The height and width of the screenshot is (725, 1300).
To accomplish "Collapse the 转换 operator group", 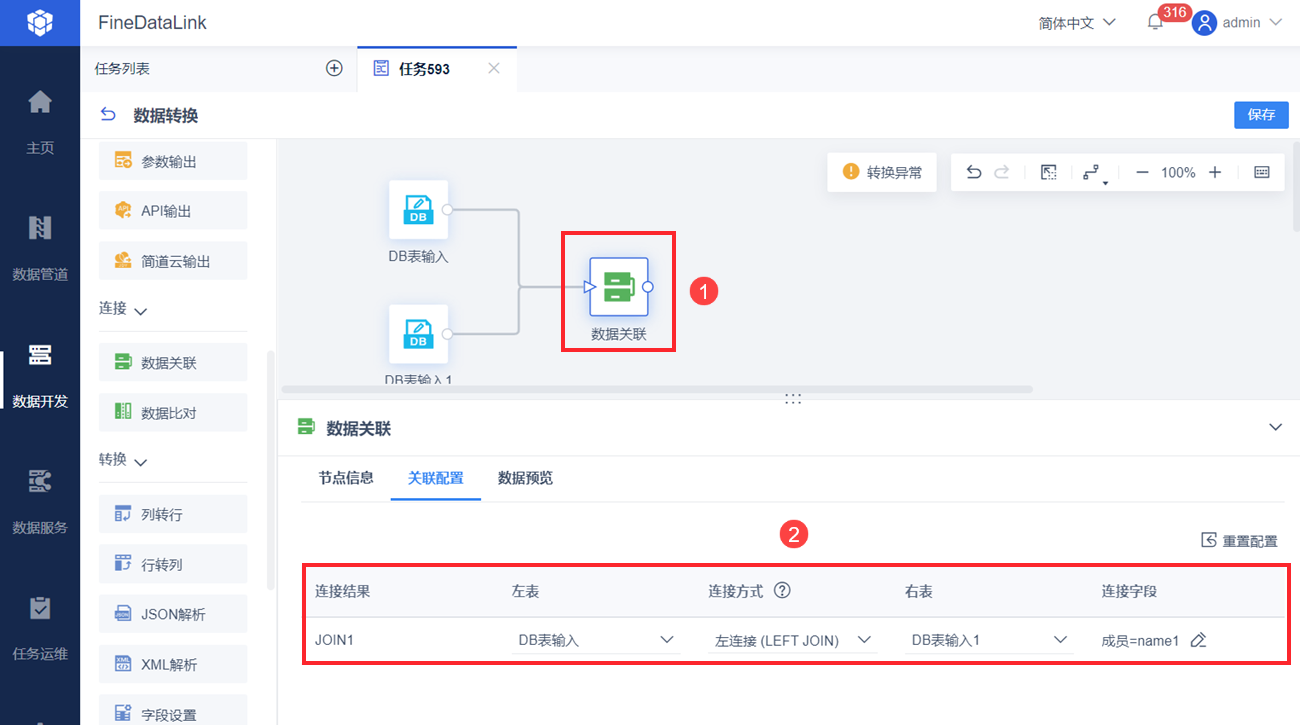I will click(141, 462).
